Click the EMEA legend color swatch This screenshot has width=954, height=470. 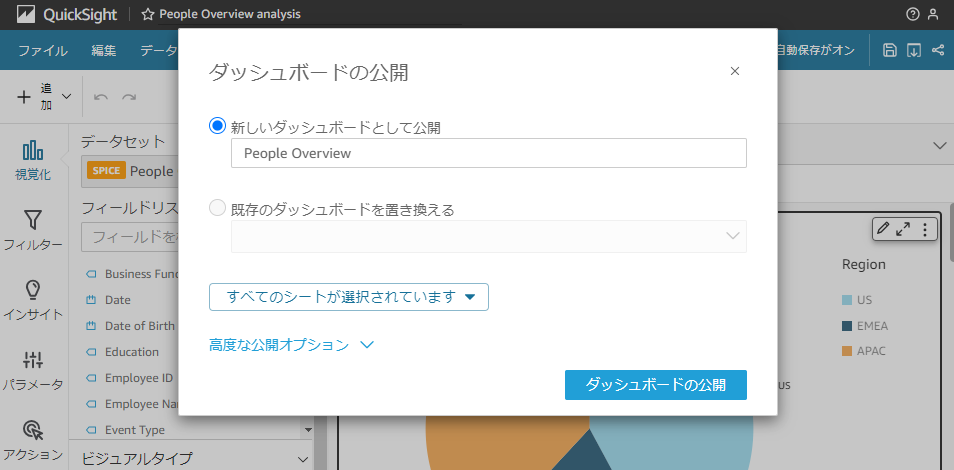847,326
